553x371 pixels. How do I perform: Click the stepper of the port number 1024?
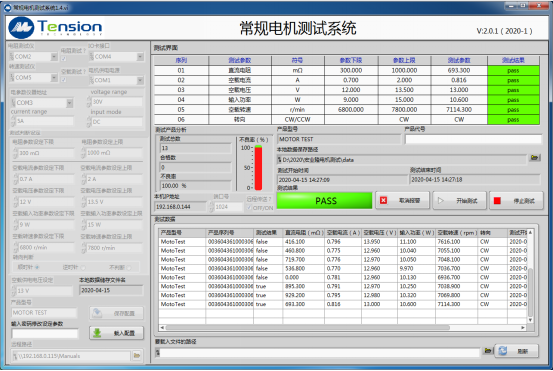coord(211,207)
